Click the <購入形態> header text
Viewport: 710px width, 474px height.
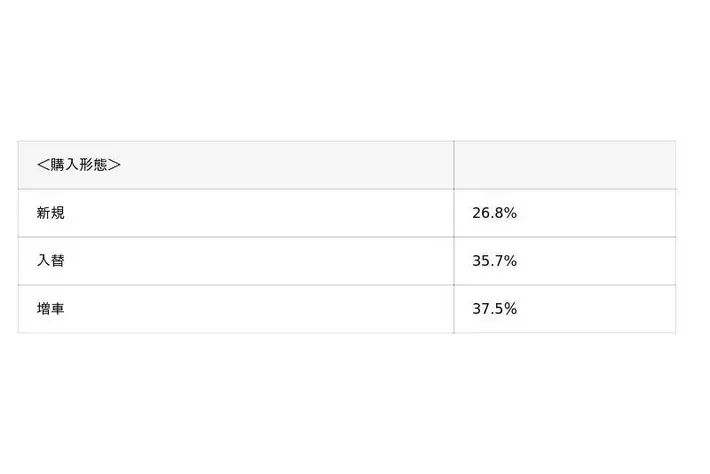pos(78,165)
